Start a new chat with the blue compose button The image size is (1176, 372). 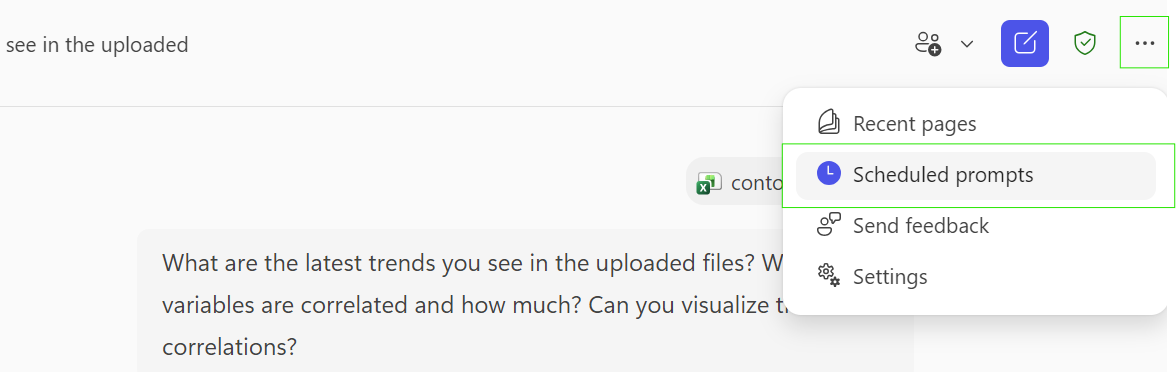tap(1024, 44)
